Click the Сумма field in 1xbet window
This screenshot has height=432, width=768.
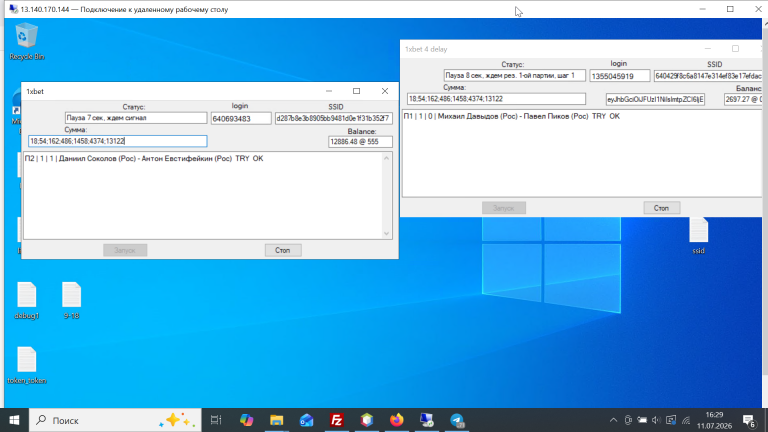[x=118, y=141]
